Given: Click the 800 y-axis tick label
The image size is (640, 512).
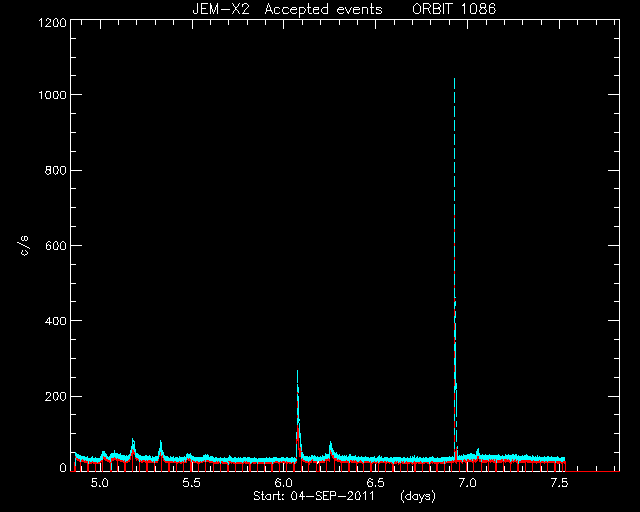Looking at the screenshot, I should coord(56,170).
